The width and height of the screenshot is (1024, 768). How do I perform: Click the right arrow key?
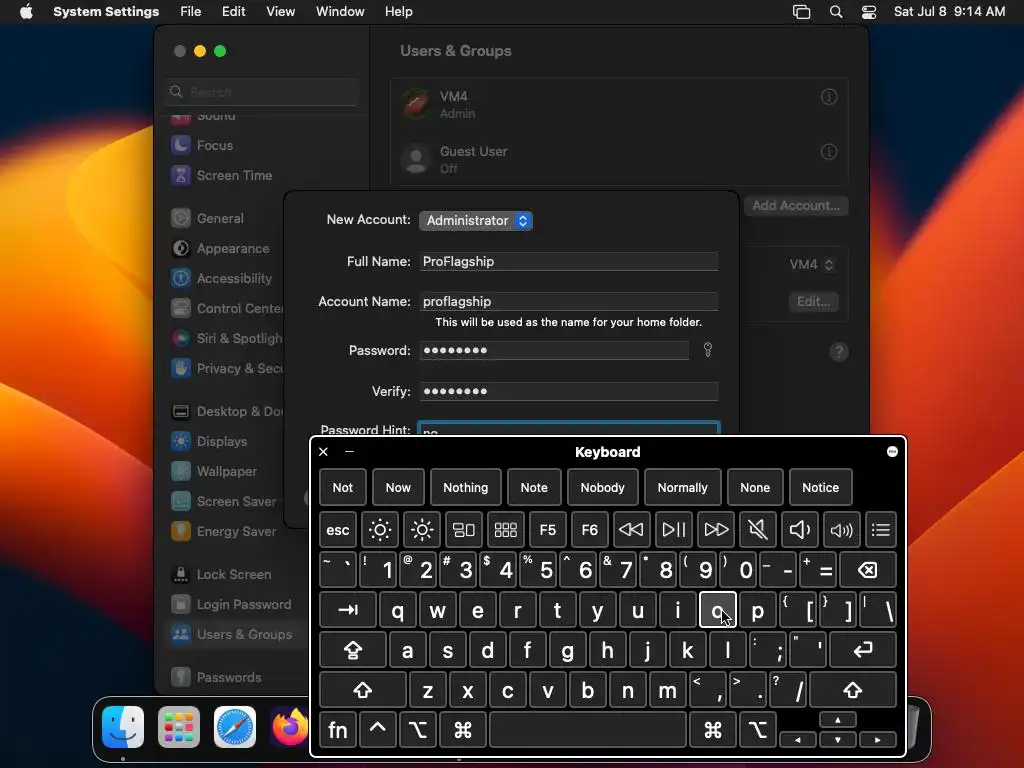[878, 740]
